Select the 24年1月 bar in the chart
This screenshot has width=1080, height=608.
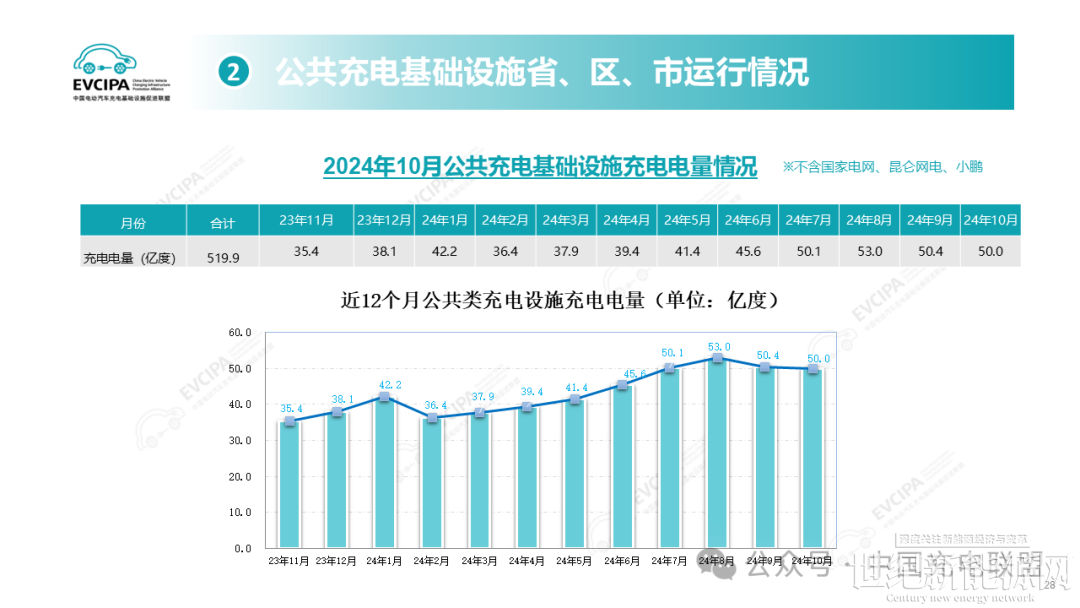click(x=384, y=472)
